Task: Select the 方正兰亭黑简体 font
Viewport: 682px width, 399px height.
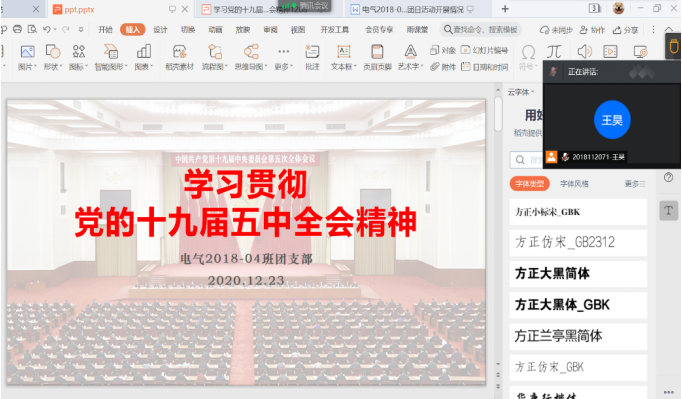Action: [578, 336]
